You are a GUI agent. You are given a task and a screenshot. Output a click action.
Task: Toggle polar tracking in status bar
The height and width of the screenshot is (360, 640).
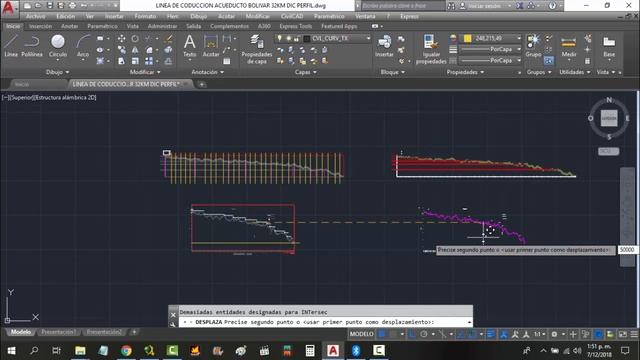coord(424,334)
